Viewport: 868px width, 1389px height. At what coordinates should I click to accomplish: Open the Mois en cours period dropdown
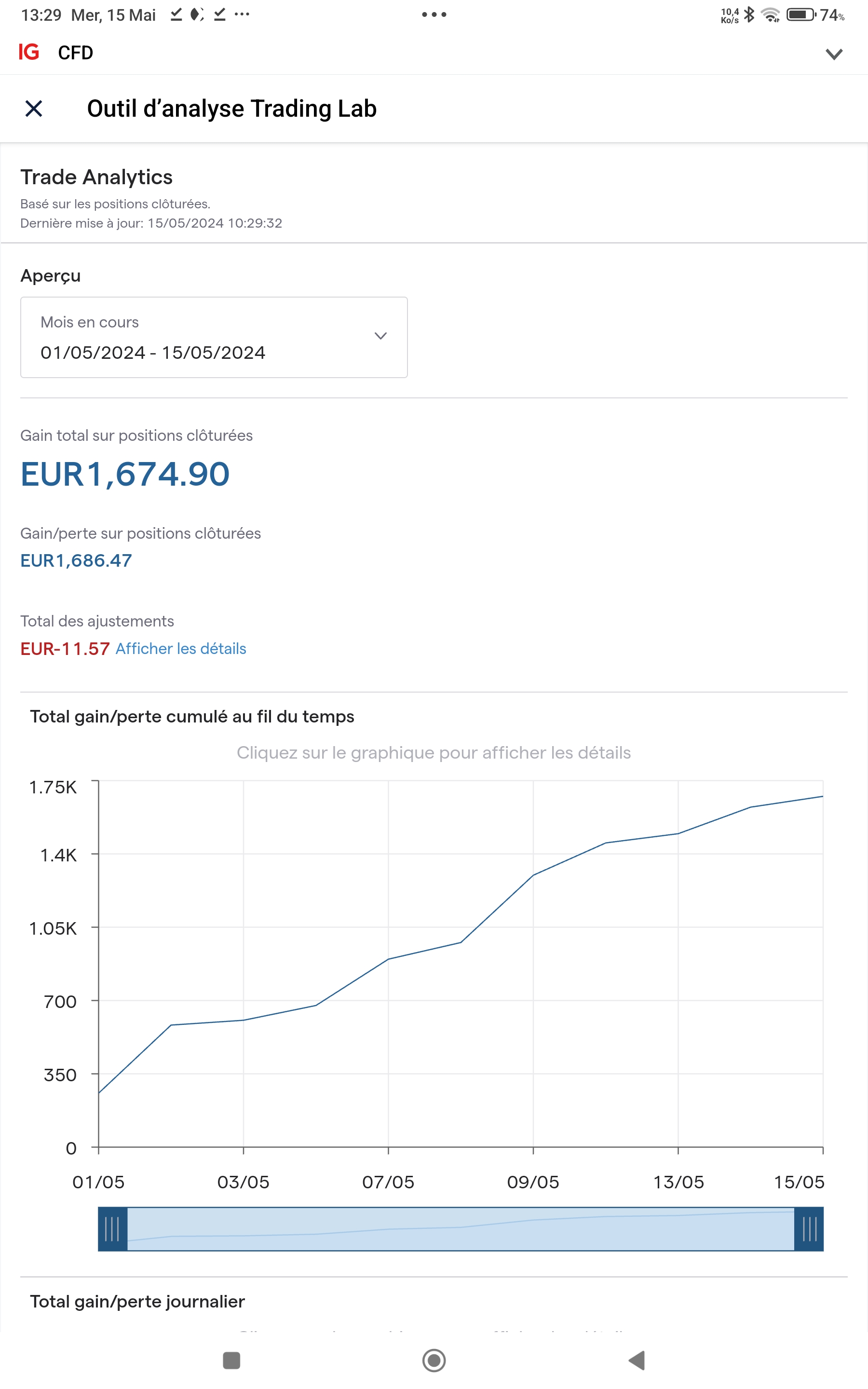(x=214, y=338)
